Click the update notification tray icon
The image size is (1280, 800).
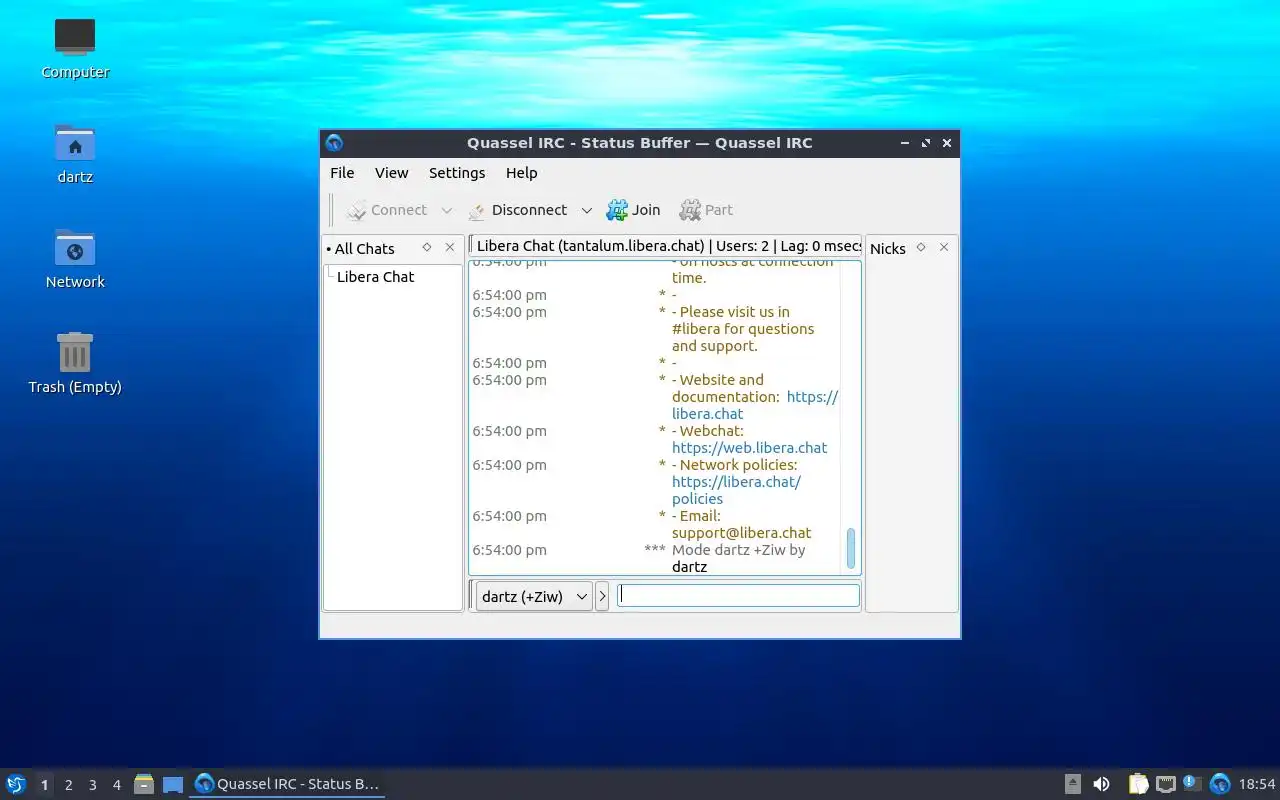[x=1192, y=783]
